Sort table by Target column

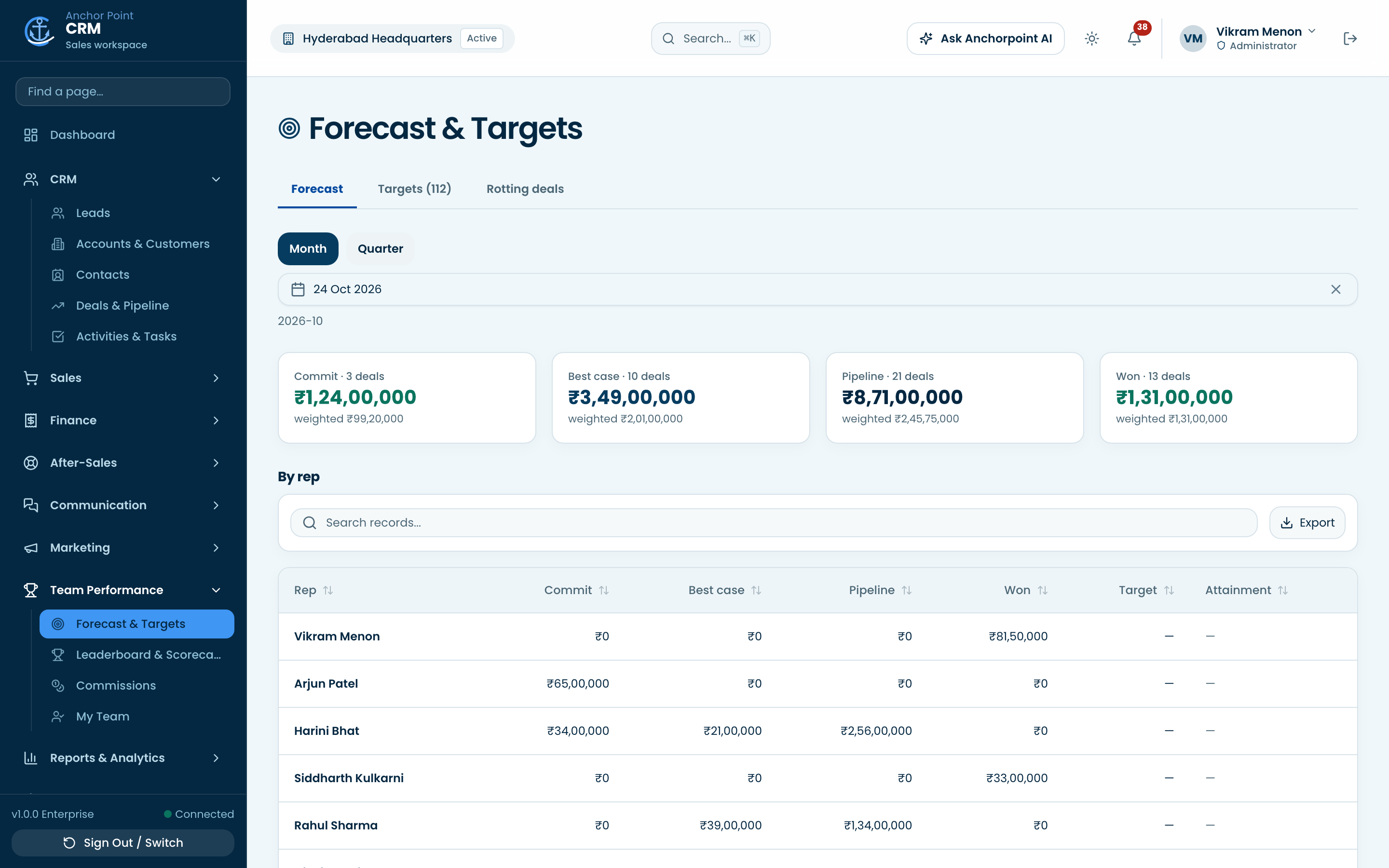[x=1146, y=590]
